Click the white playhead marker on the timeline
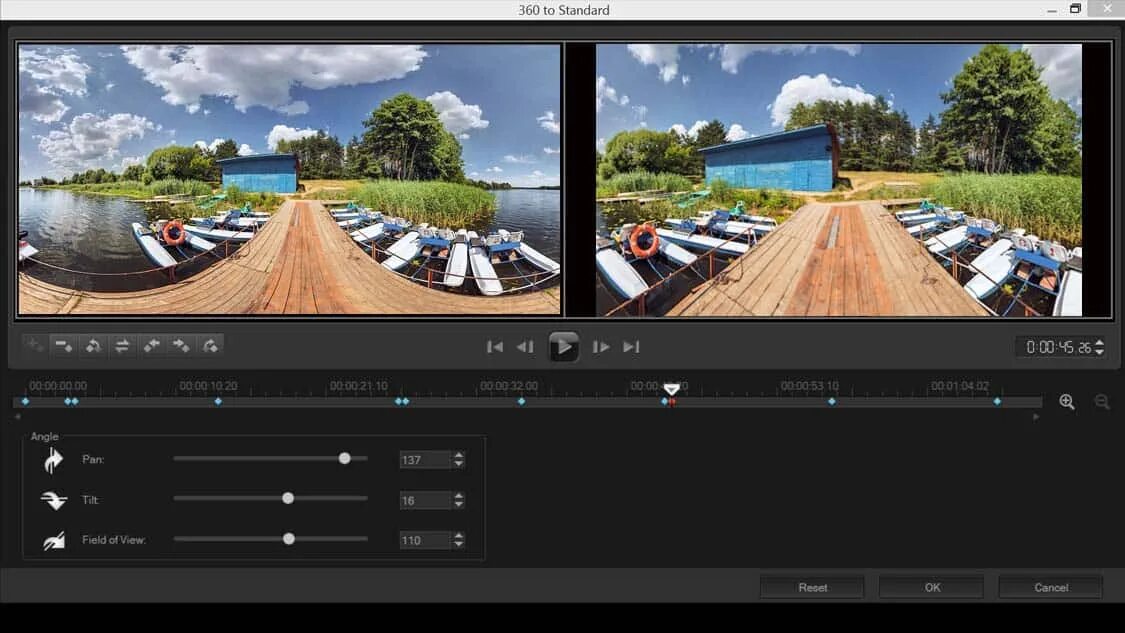This screenshot has width=1125, height=633. point(672,389)
